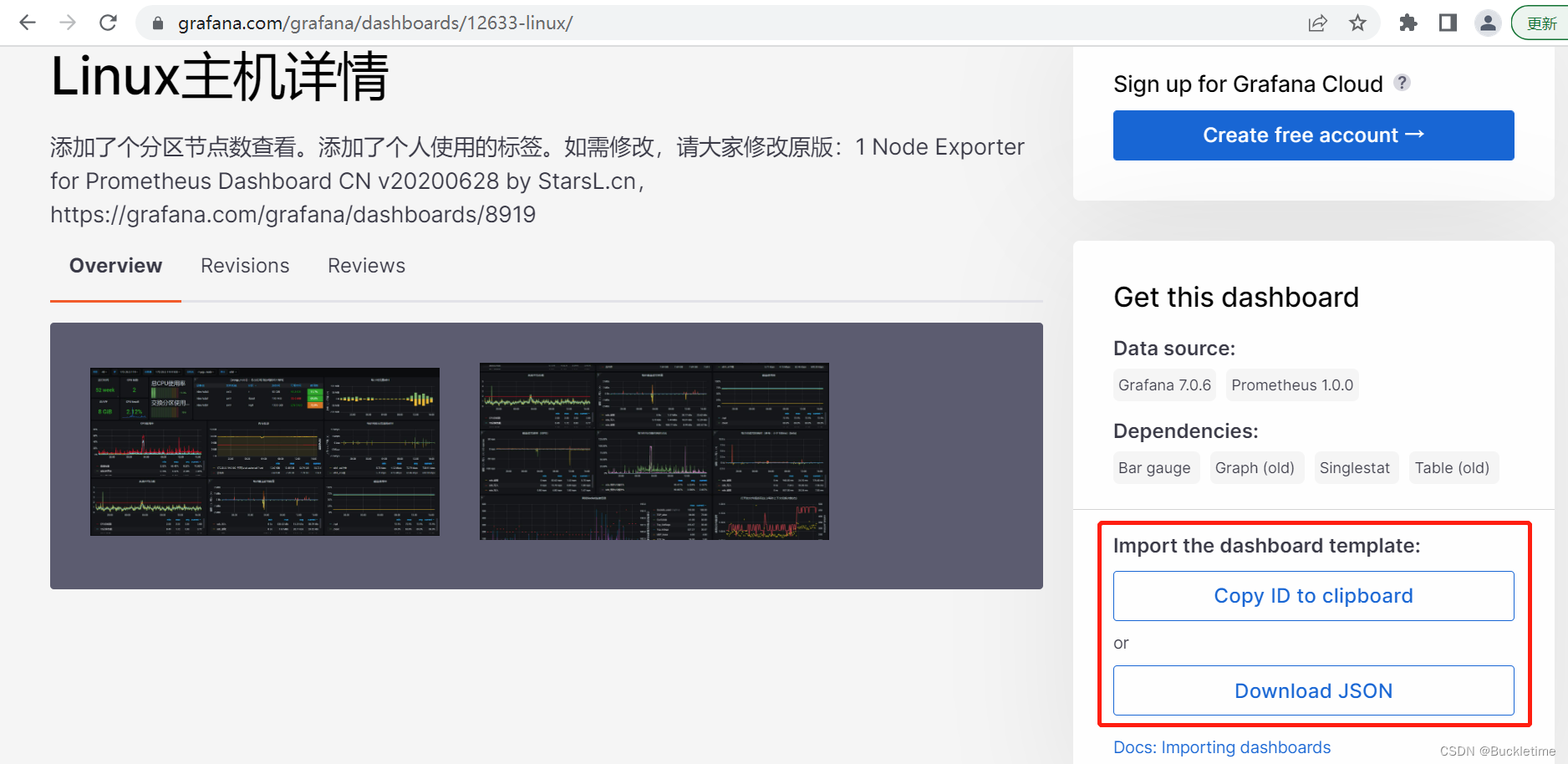The height and width of the screenshot is (764, 1568).
Task: Click the Prometheus 1.0.0 tag
Action: coord(1292,385)
